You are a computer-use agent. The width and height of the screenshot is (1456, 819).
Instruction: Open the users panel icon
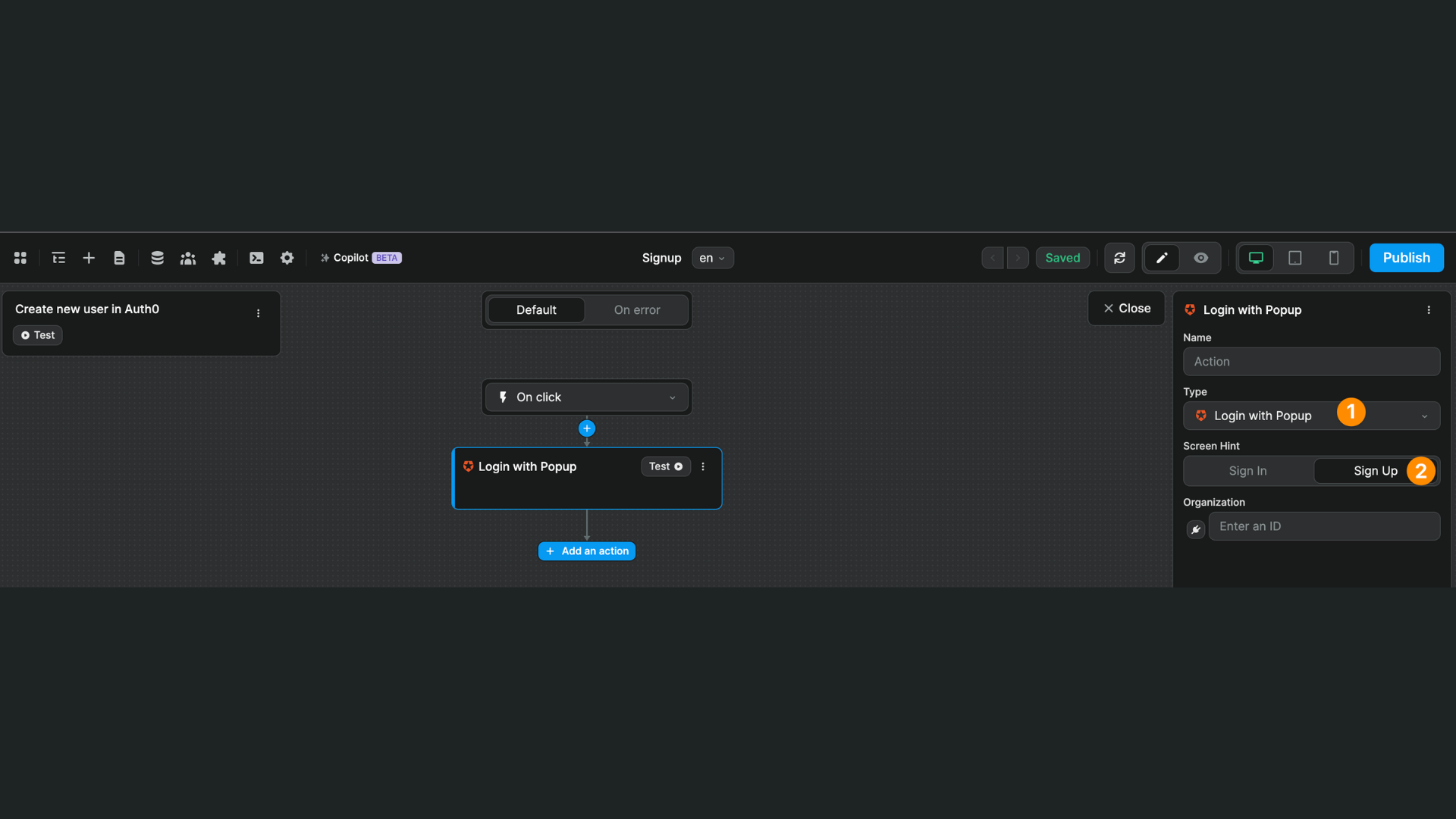pyautogui.click(x=187, y=258)
